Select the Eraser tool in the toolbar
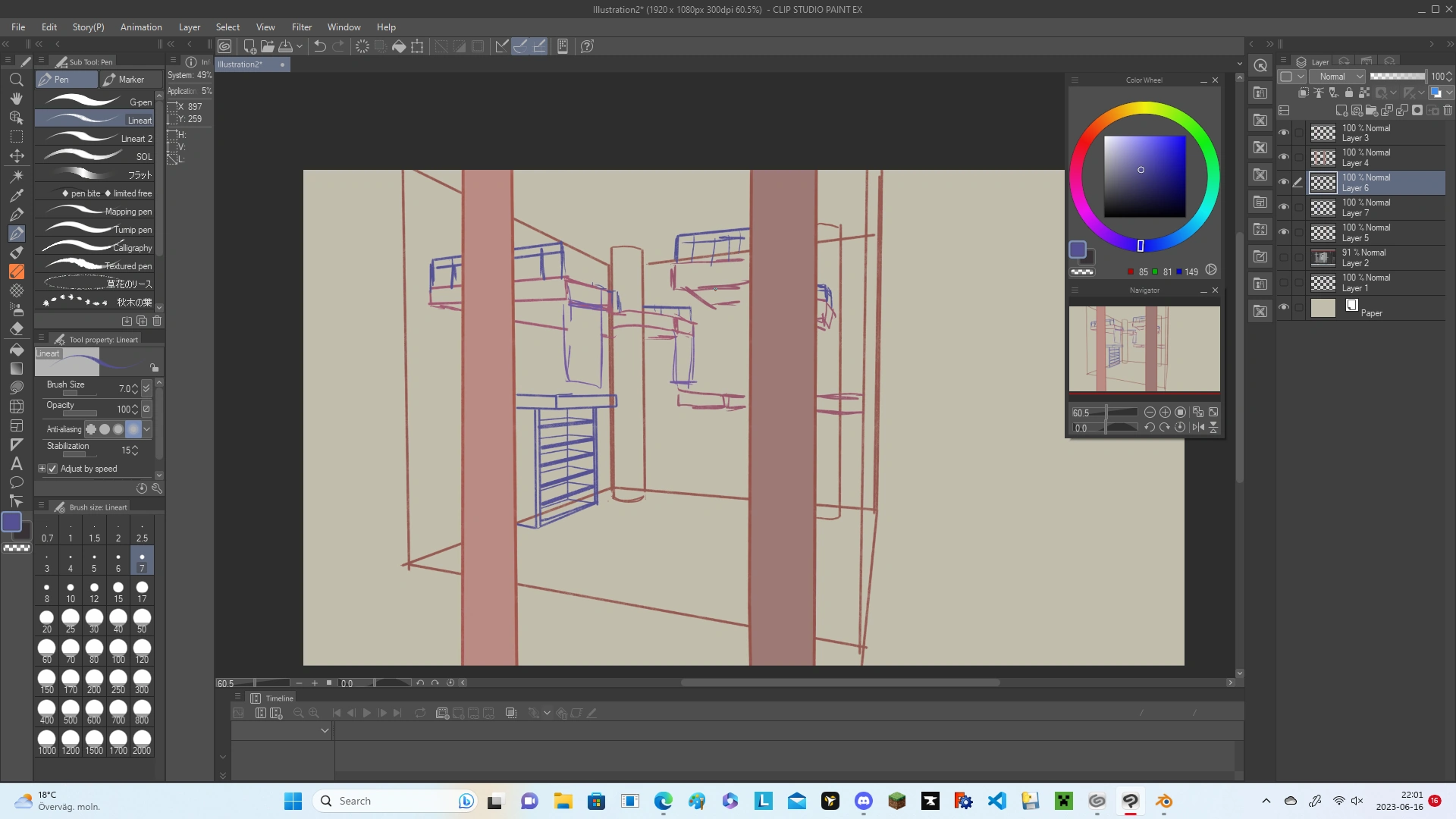 [17, 329]
